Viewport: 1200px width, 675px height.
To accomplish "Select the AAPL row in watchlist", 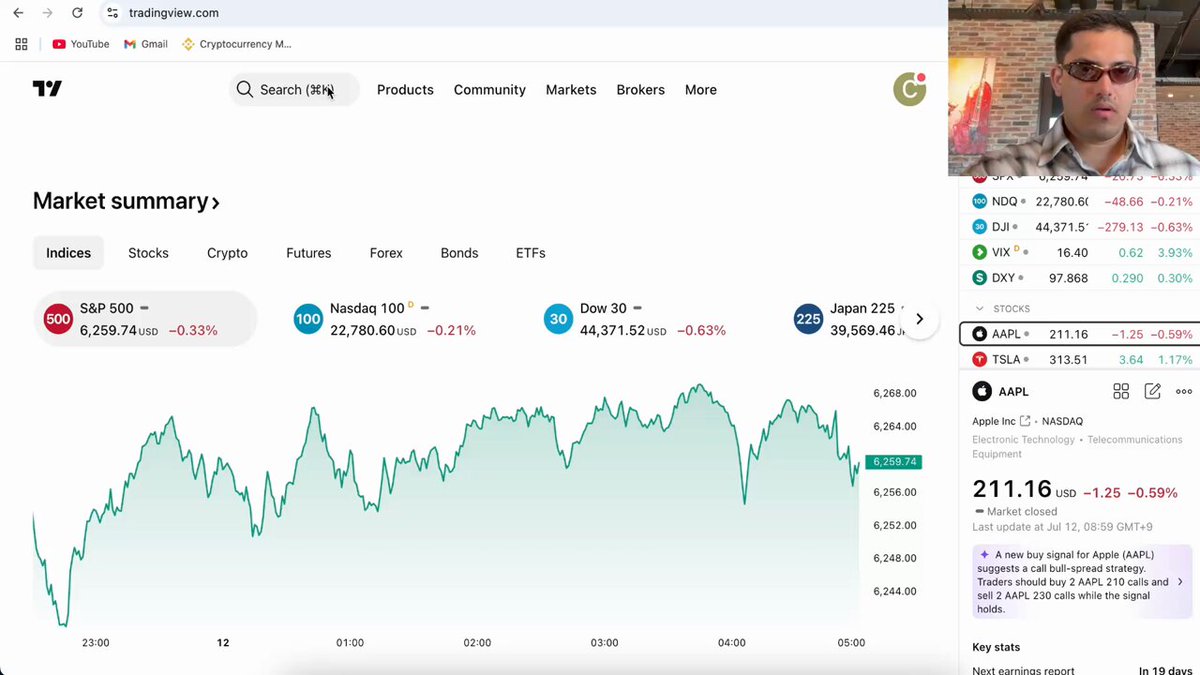I will tap(1080, 334).
